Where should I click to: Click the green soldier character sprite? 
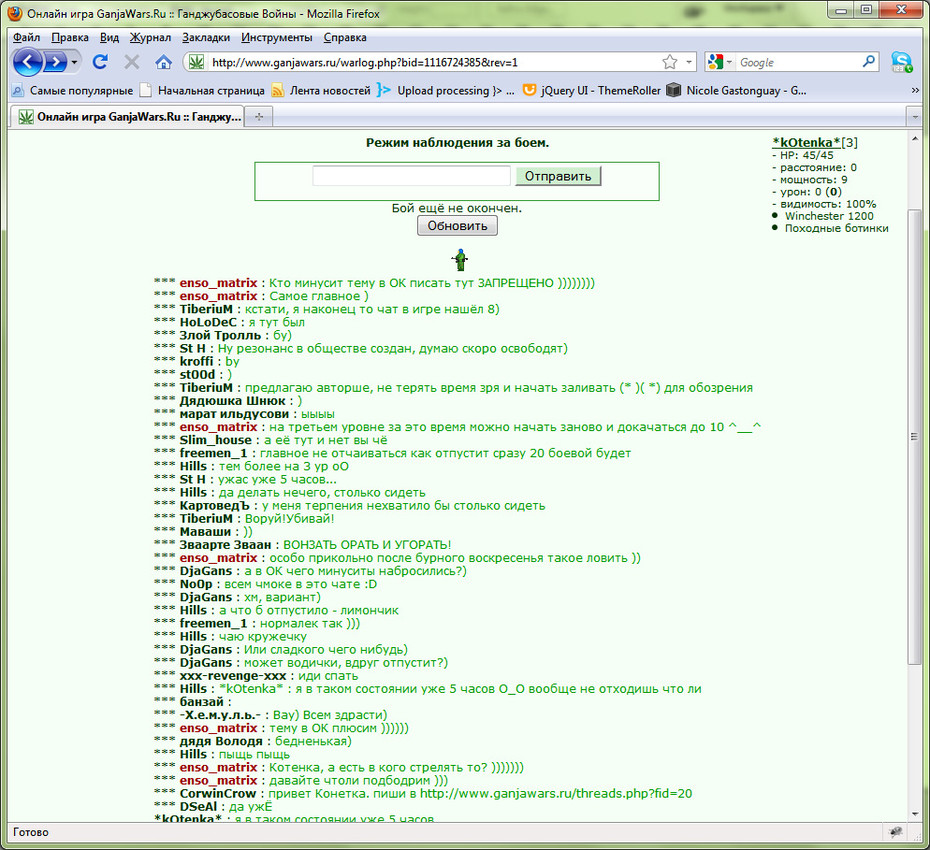[460, 259]
